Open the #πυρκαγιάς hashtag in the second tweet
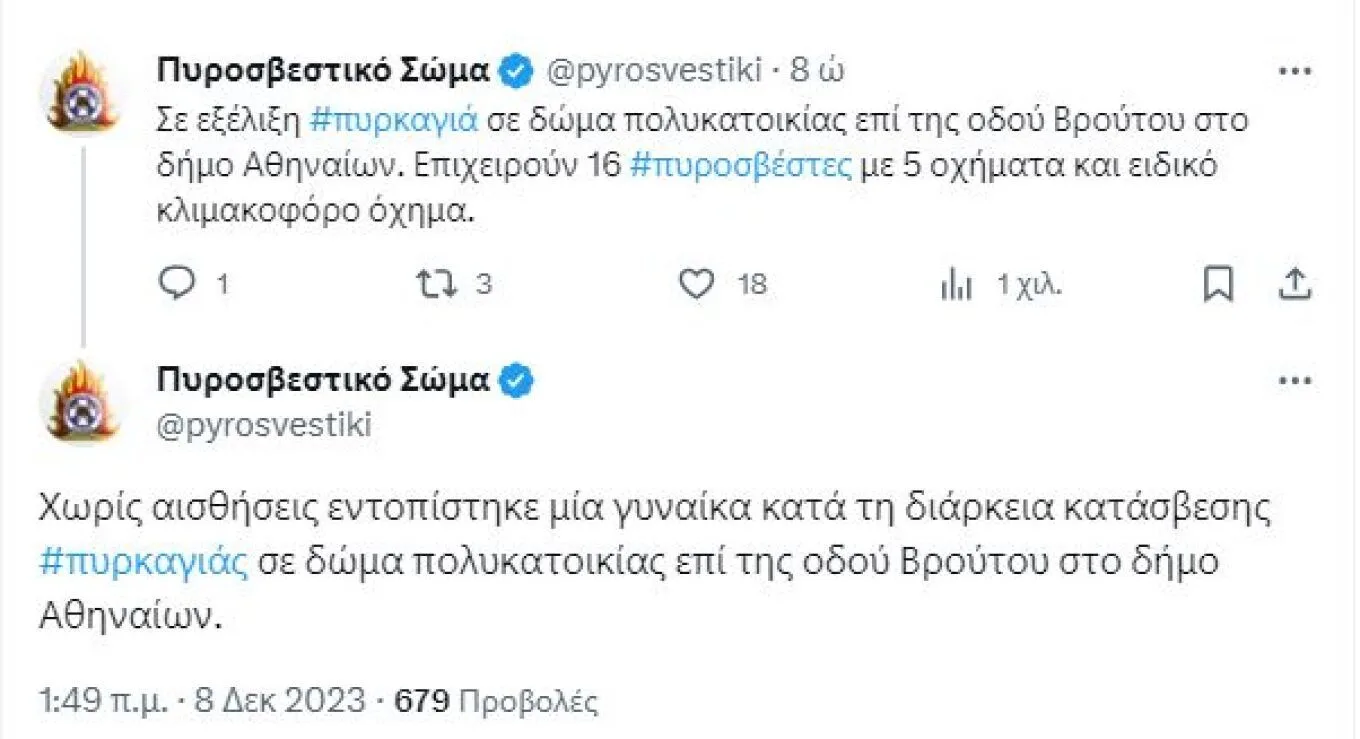 [x=143, y=561]
